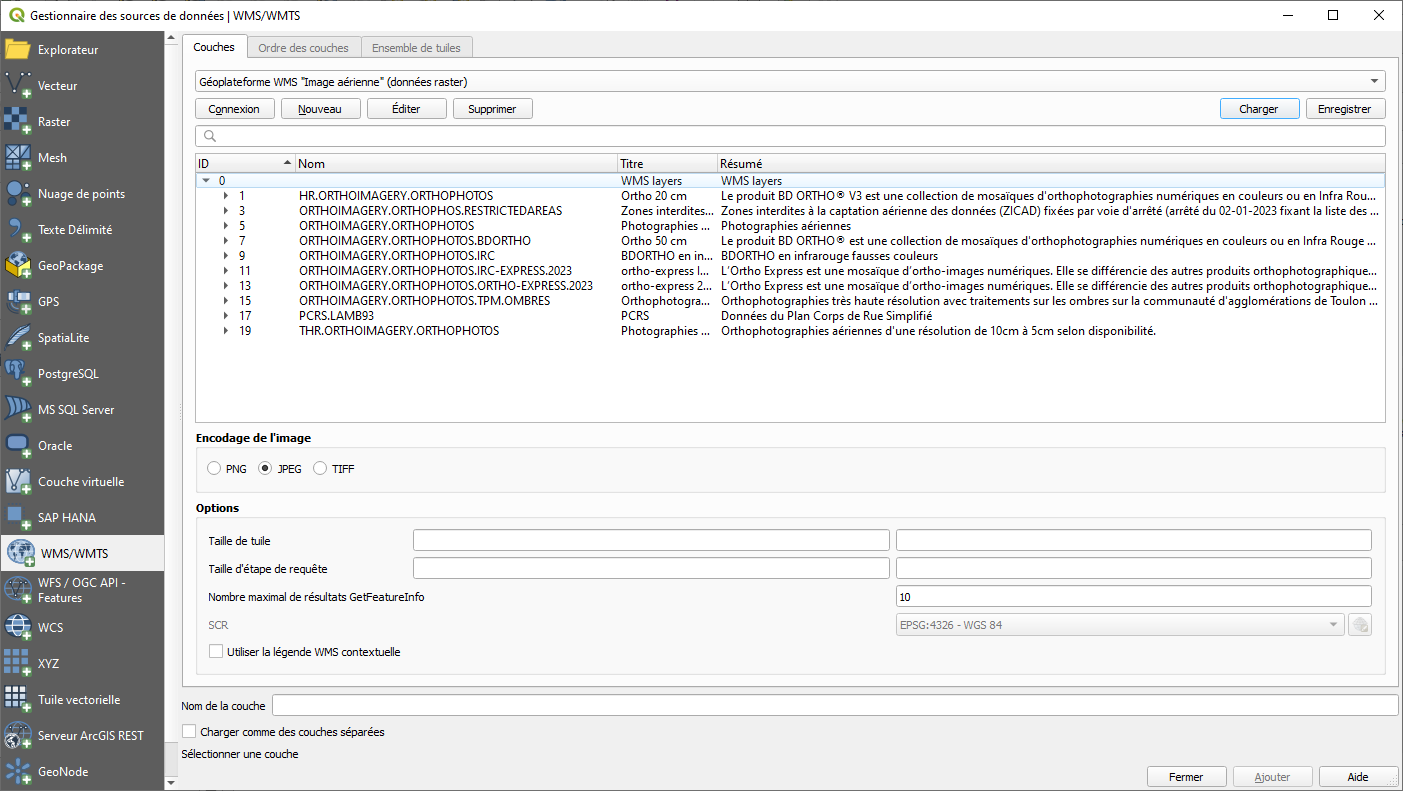Image resolution: width=1403 pixels, height=791 pixels.
Task: Click the layer search filter field
Action: tap(790, 136)
